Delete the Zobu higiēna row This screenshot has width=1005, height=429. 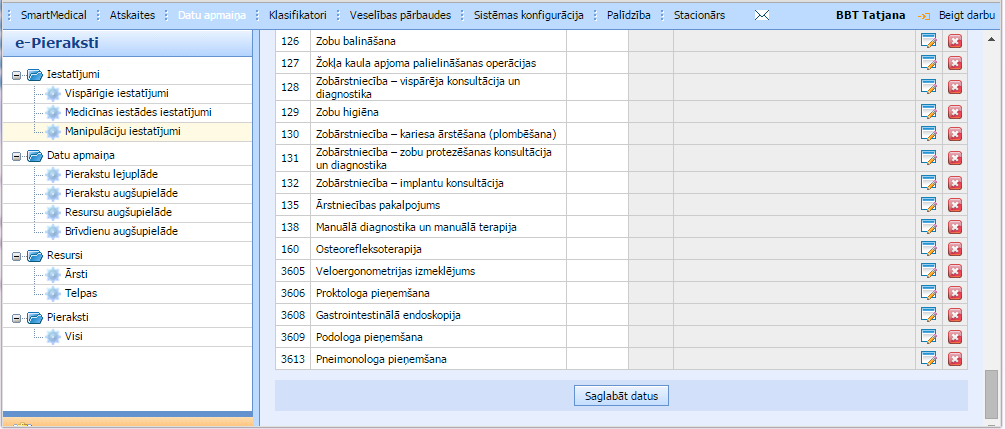[955, 112]
